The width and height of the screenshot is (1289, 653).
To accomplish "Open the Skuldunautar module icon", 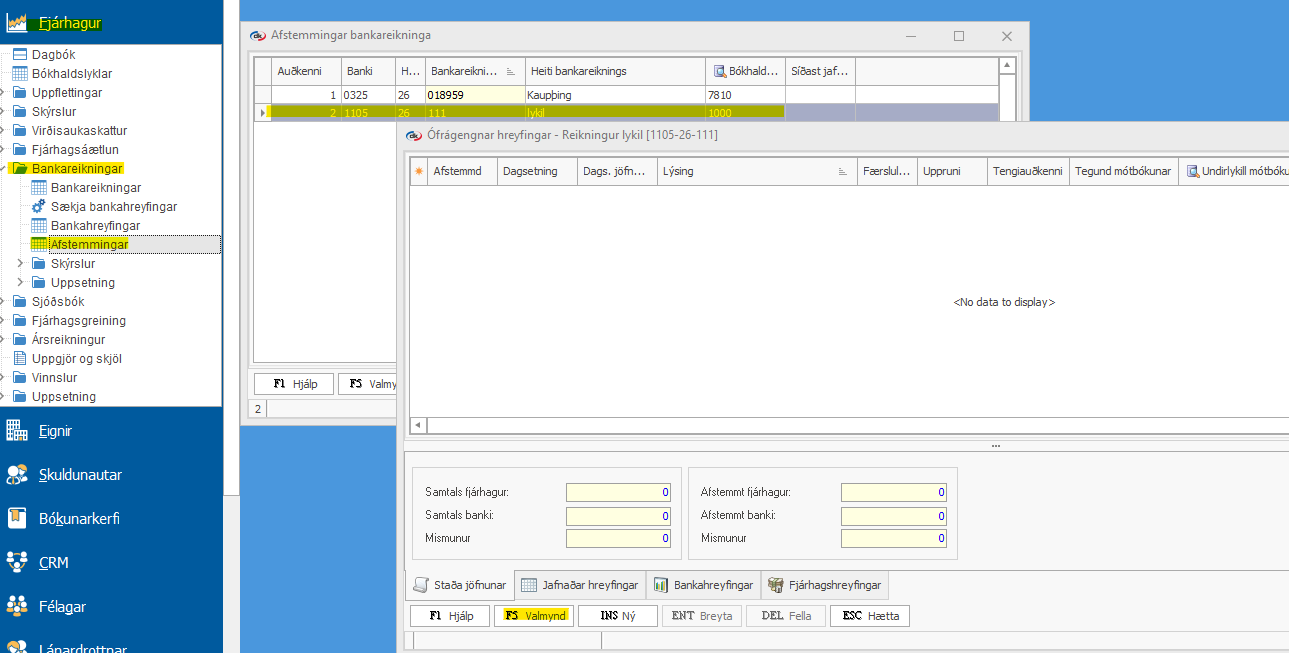I will click(x=17, y=475).
